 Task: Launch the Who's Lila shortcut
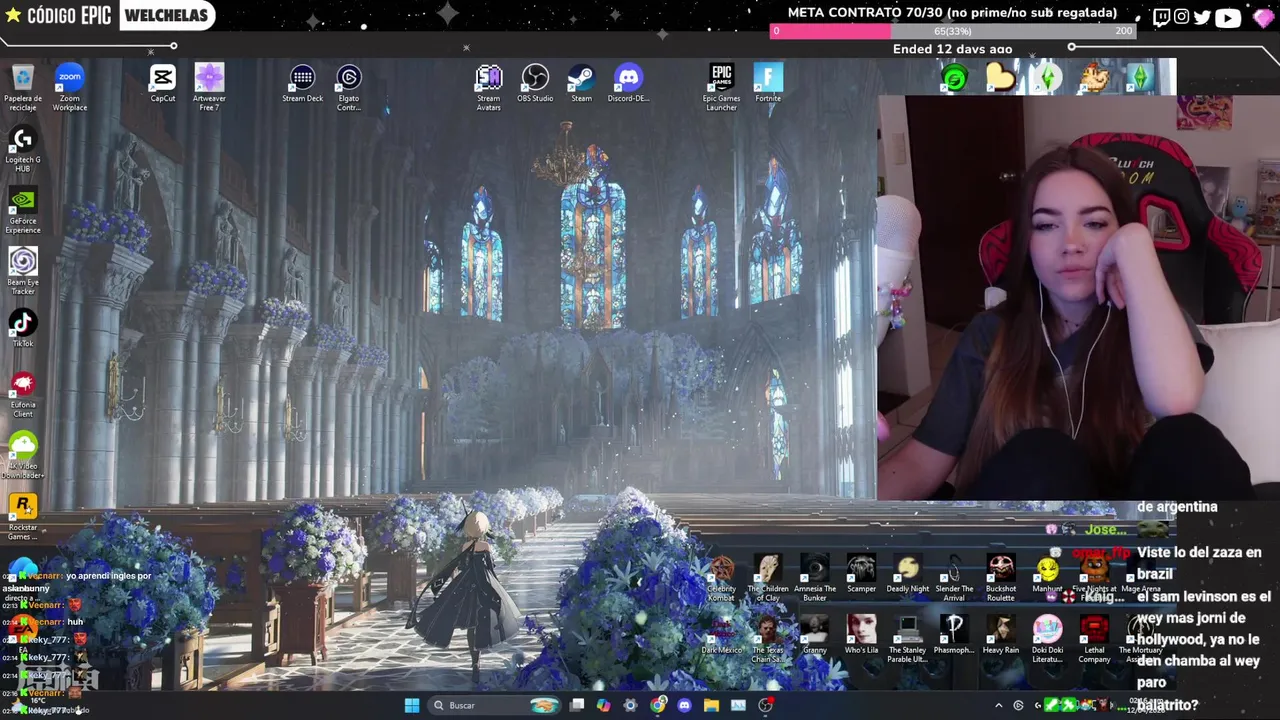pyautogui.click(x=861, y=635)
